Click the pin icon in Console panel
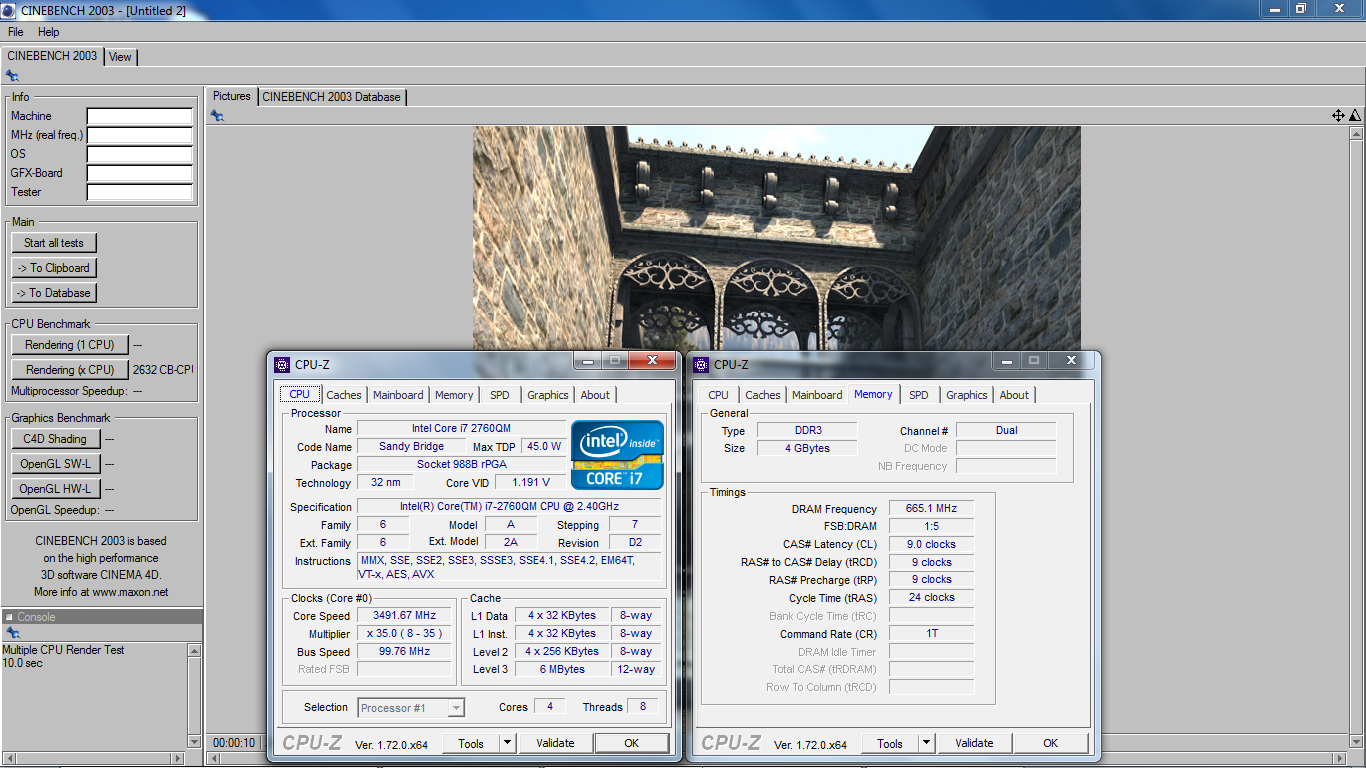1366x768 pixels. coord(12,633)
